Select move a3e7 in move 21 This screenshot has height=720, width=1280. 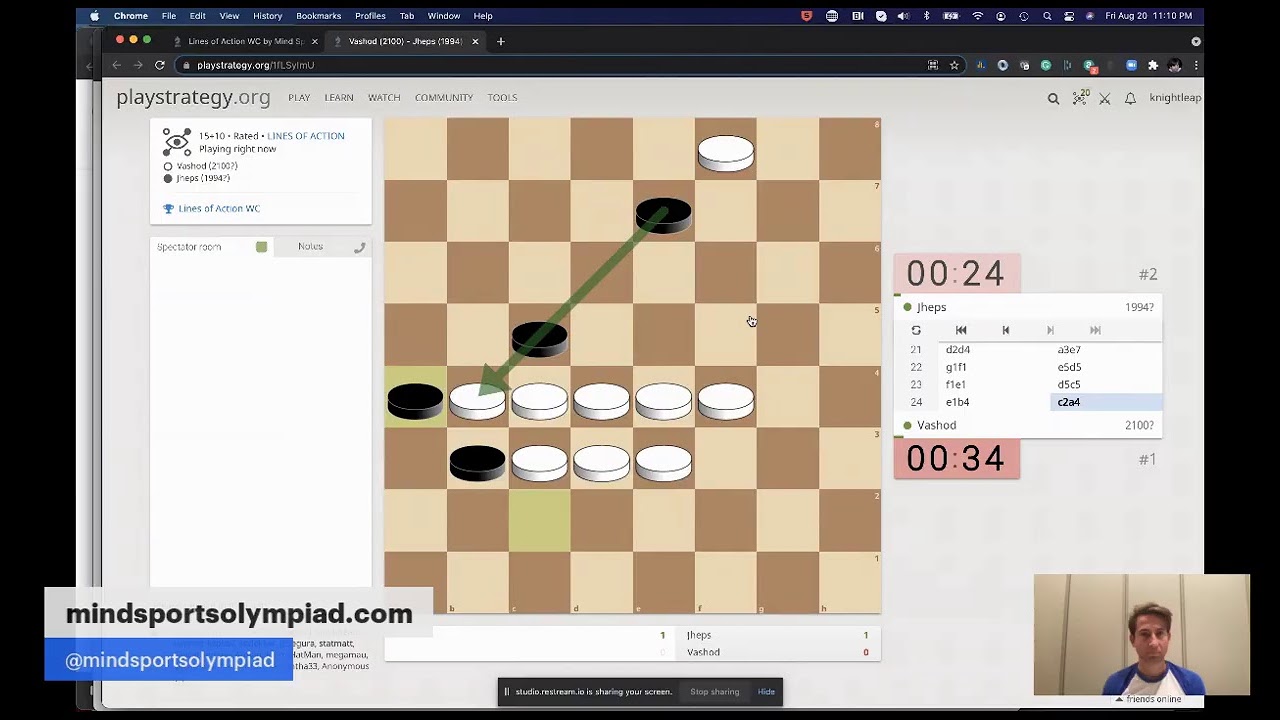pos(1069,350)
